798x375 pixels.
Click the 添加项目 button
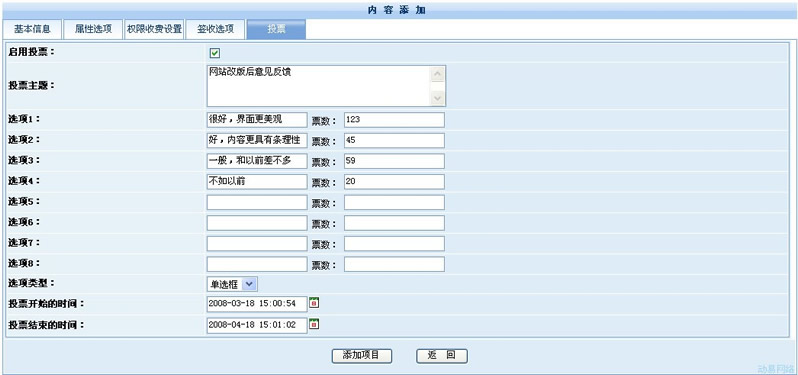pos(361,356)
